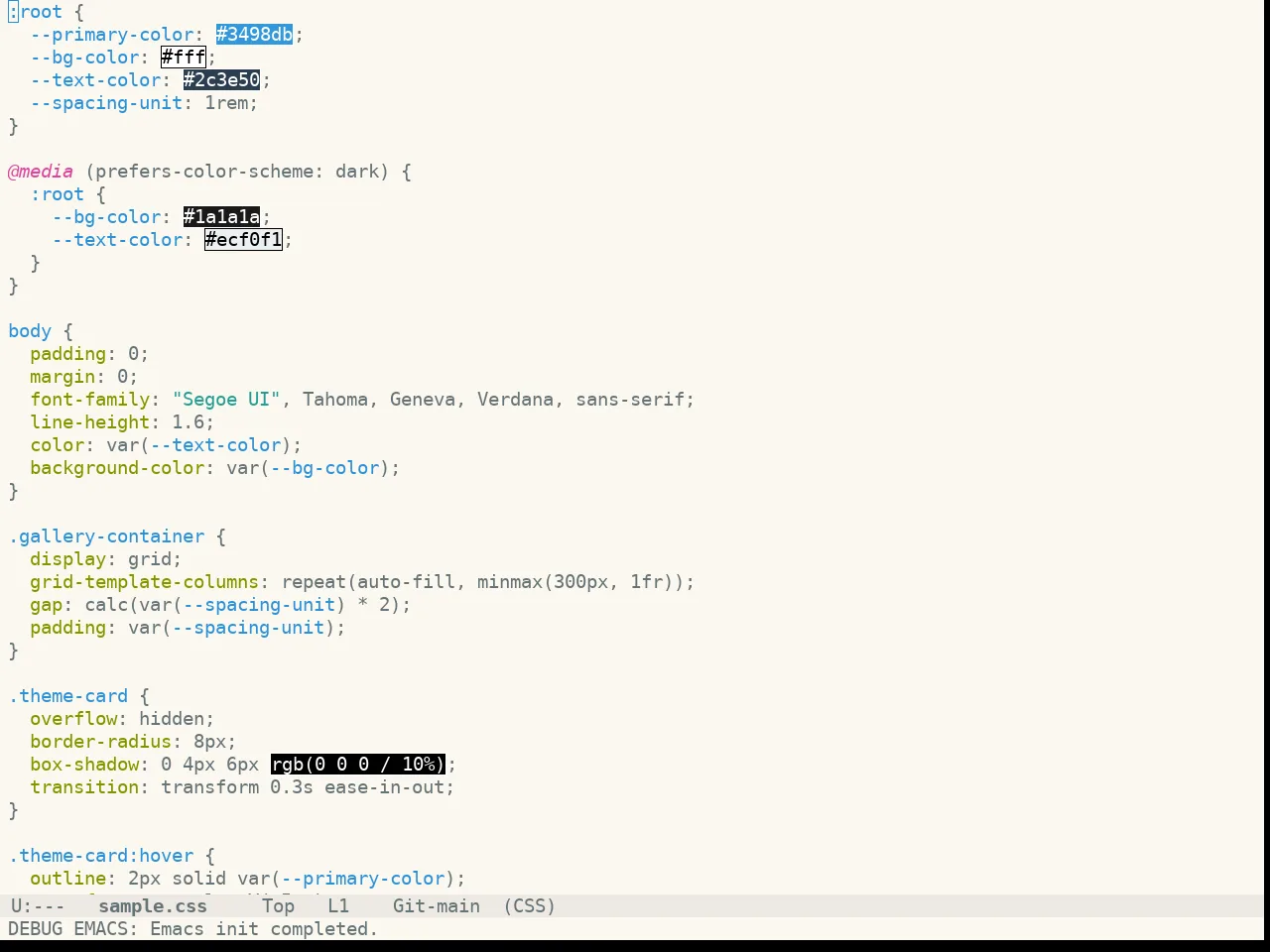This screenshot has height=952, width=1270.
Task: Click the #1a1a1a dark background color value
Action: click(x=221, y=217)
